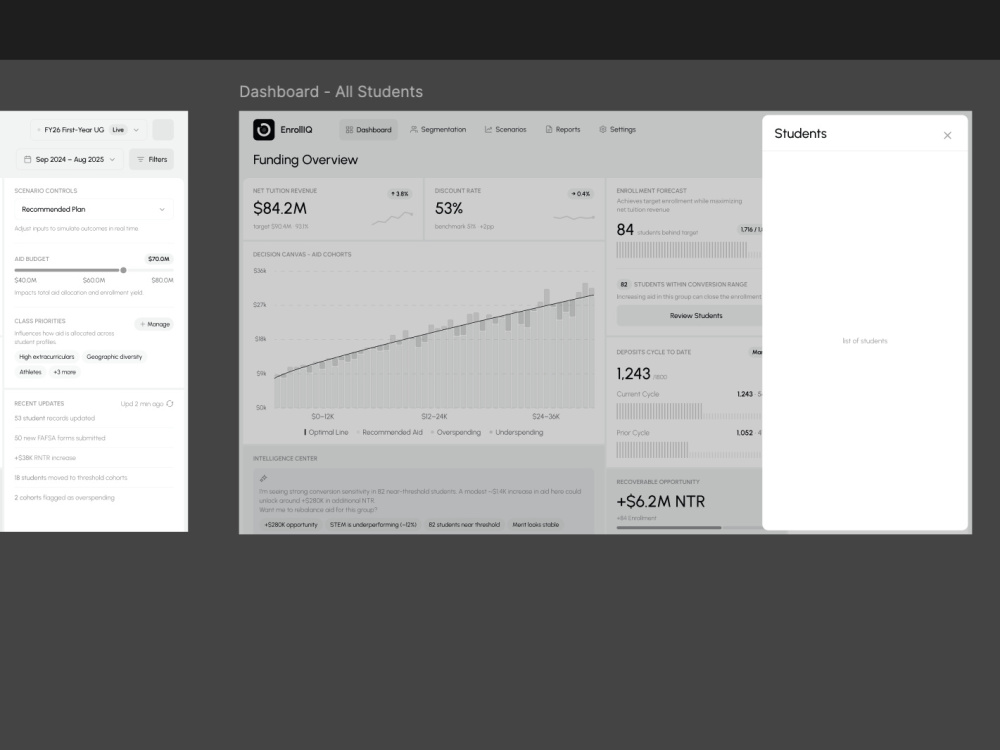The image size is (1000, 750).
Task: Select the Dashboard - All Students frame title
Action: click(331, 92)
